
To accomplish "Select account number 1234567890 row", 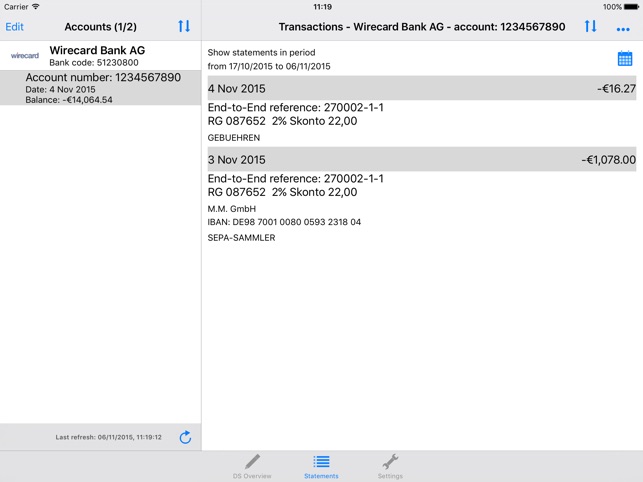I will coord(100,87).
